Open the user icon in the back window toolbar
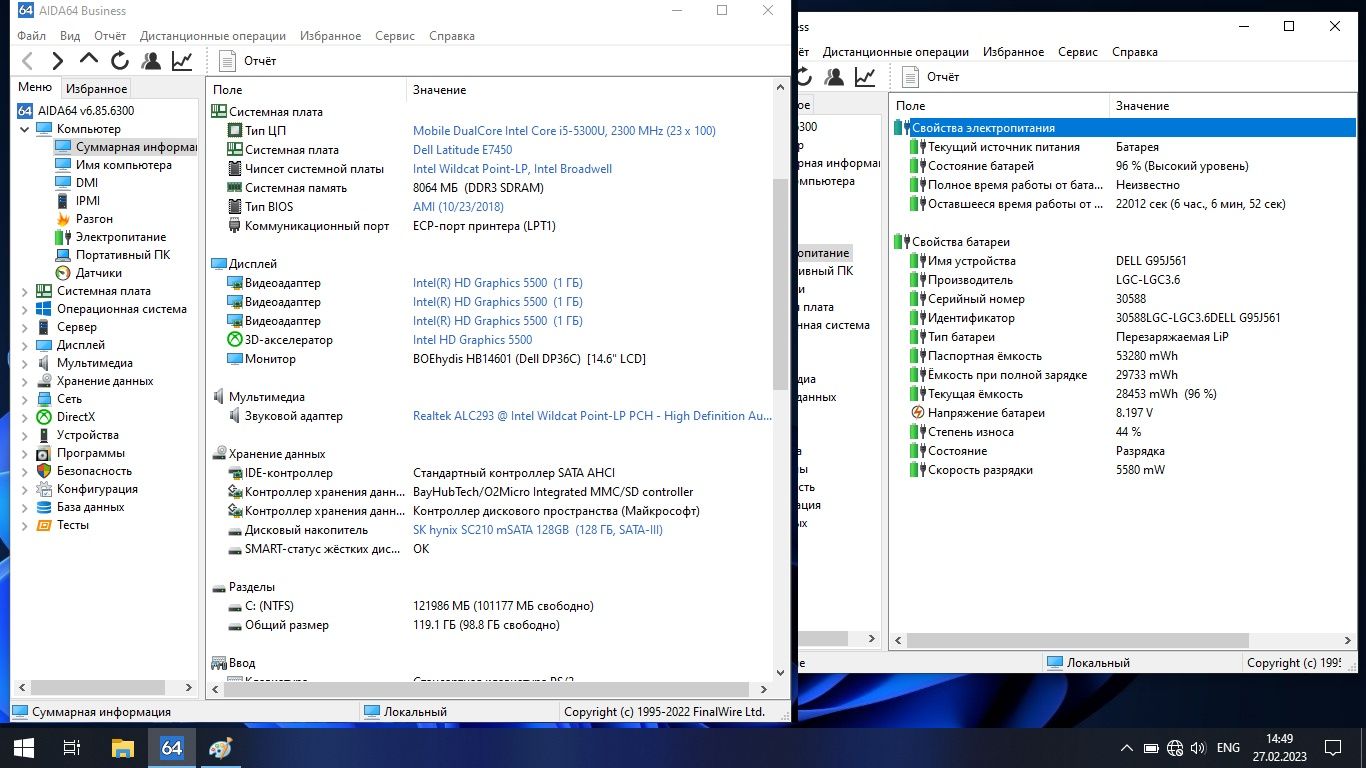1366x768 pixels. (x=834, y=77)
